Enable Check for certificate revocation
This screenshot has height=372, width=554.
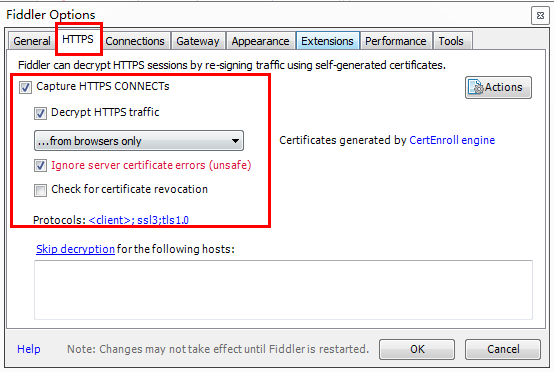(x=40, y=190)
